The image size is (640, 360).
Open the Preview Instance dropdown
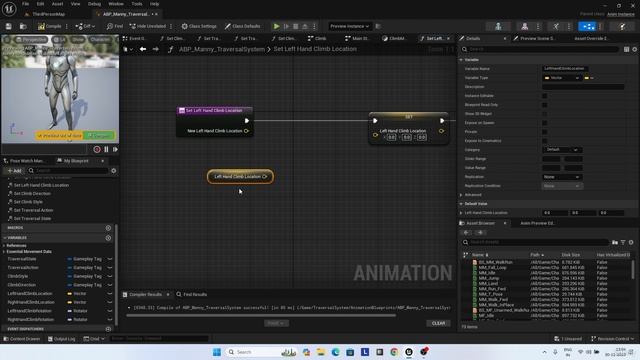(349, 26)
